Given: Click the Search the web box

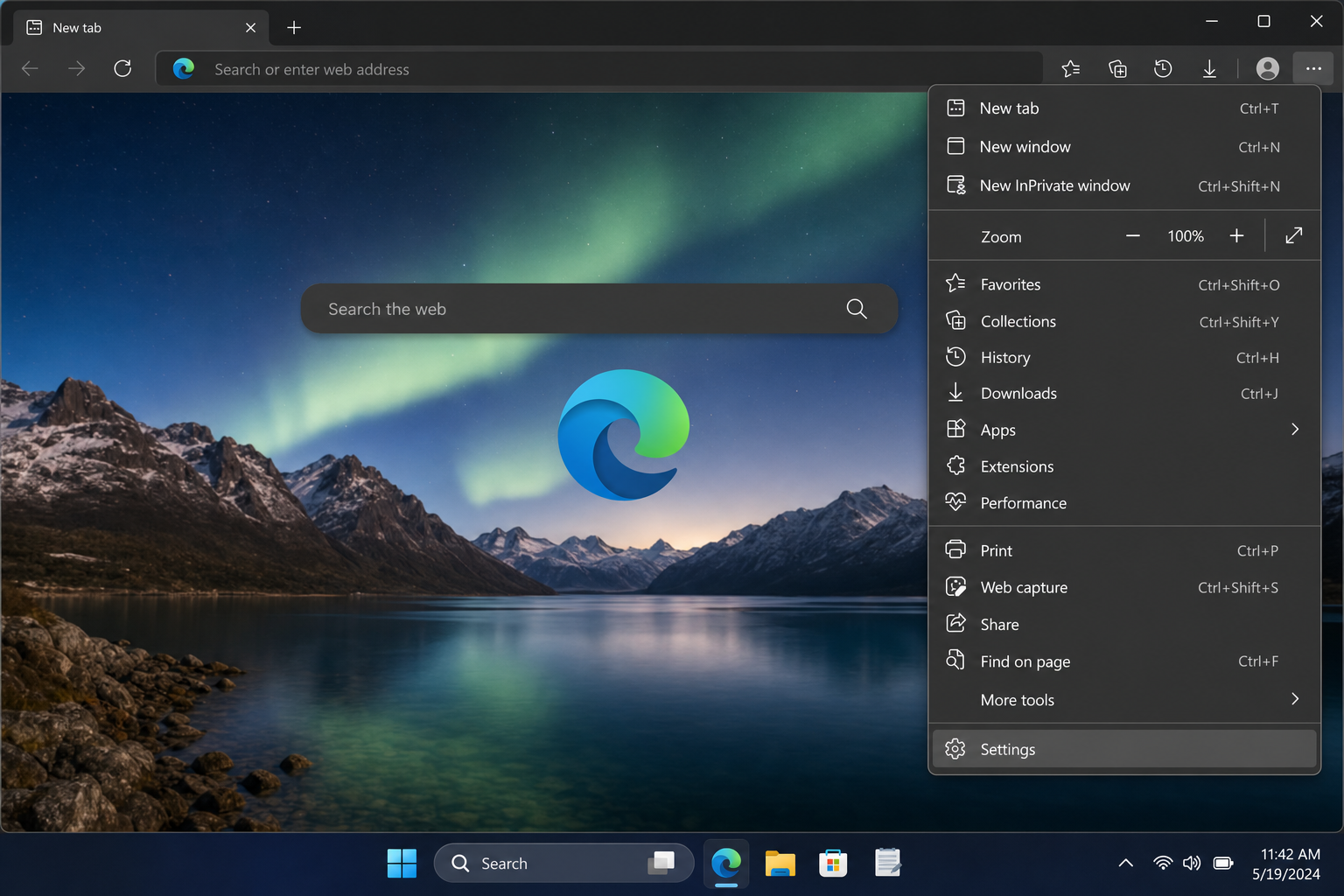Looking at the screenshot, I should point(599,309).
